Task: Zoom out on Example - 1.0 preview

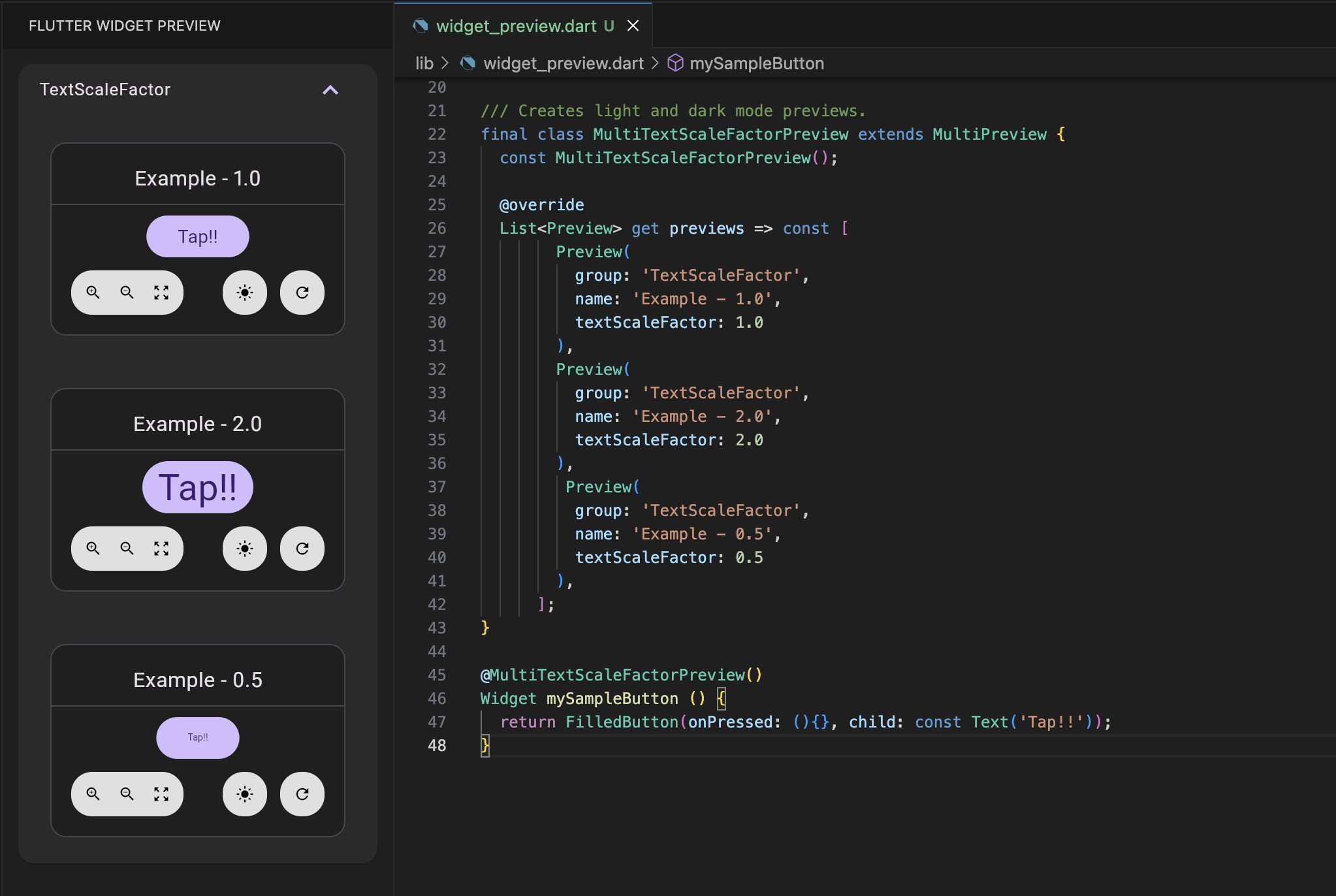Action: pyautogui.click(x=127, y=293)
